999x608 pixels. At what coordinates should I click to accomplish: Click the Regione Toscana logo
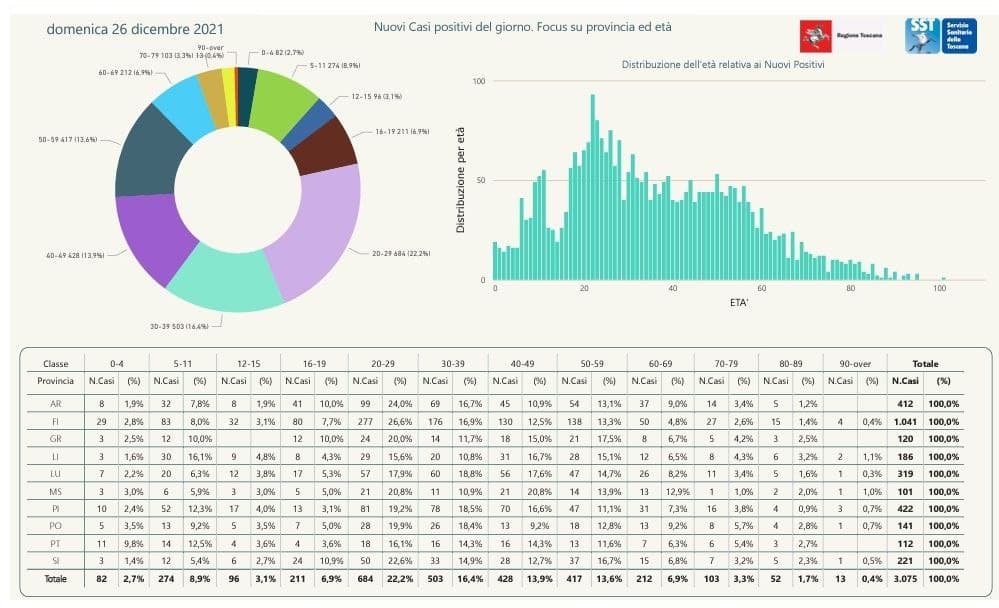point(841,36)
